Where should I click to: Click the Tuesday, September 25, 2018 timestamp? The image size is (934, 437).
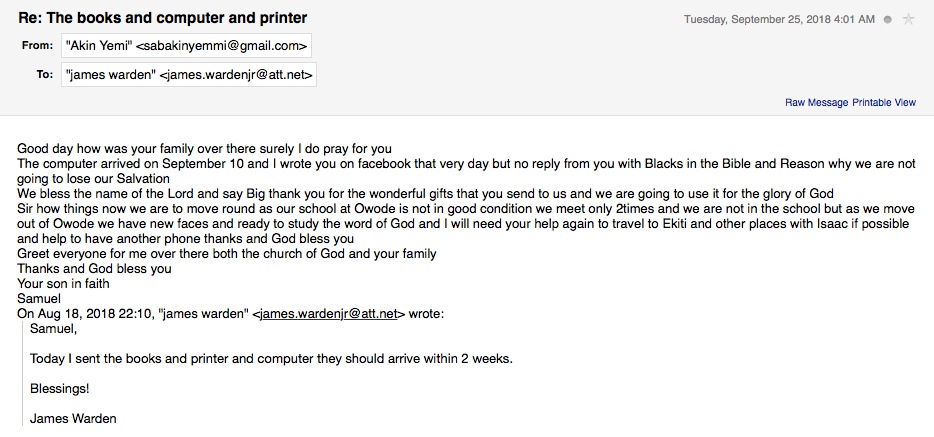click(779, 19)
